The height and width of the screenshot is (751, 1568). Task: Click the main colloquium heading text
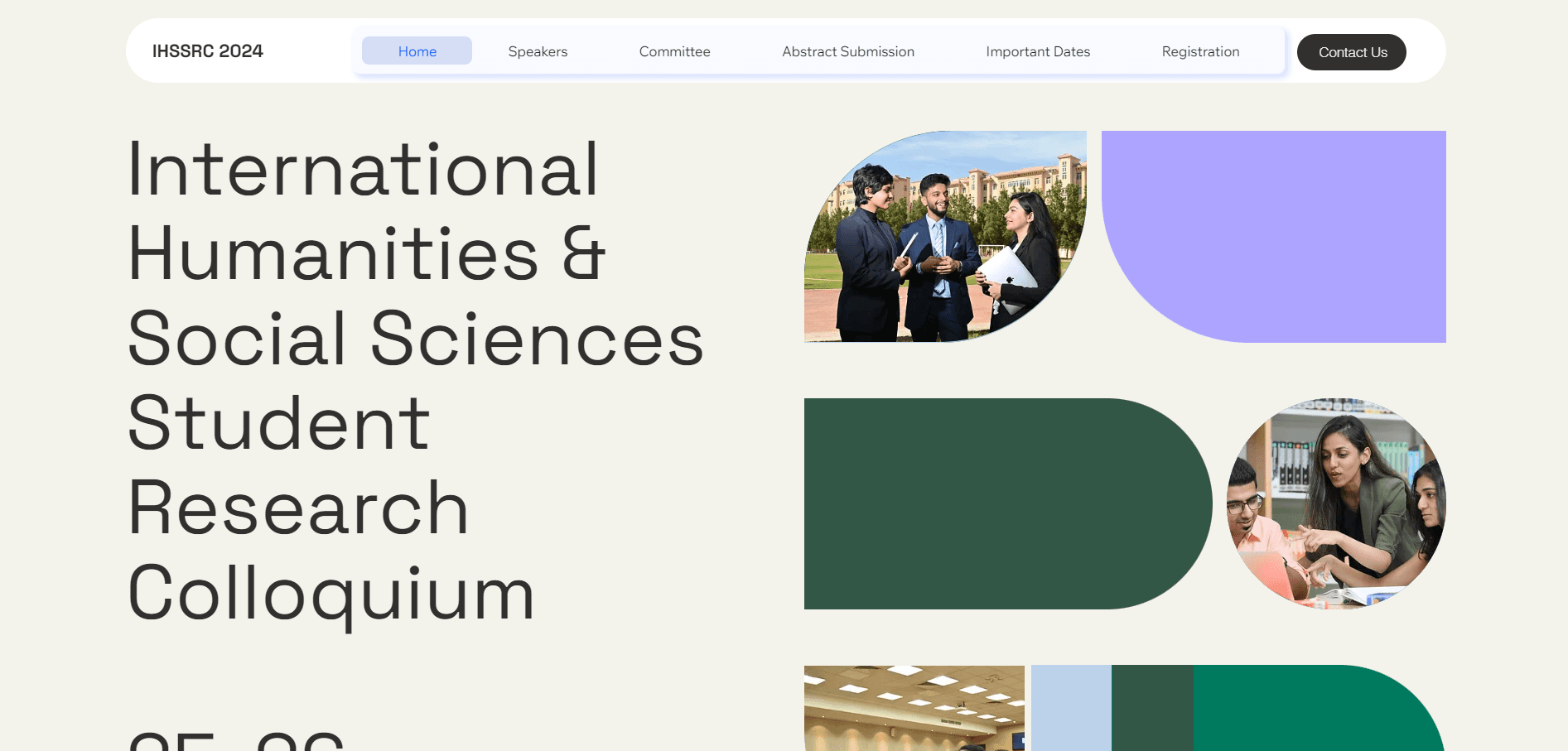414,377
